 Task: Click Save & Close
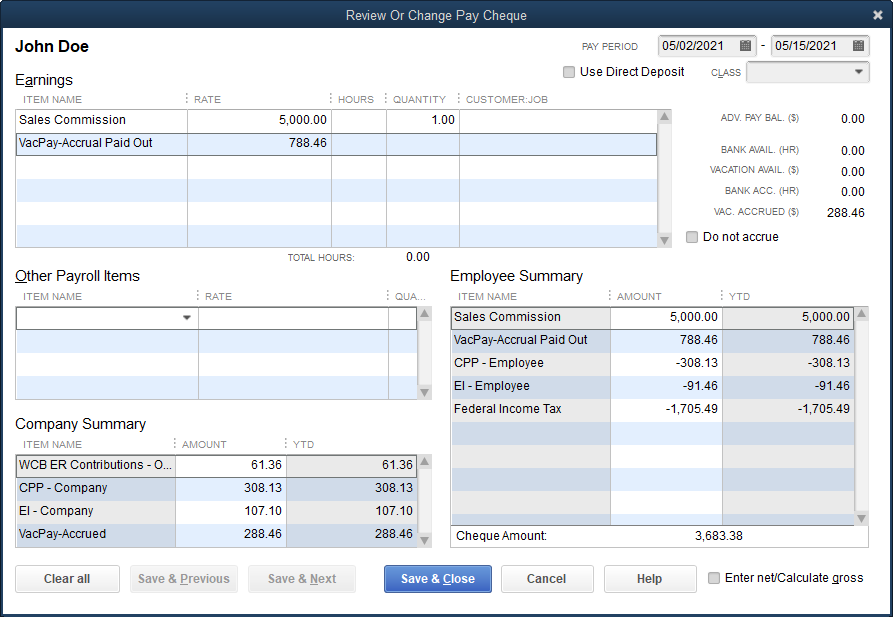pos(437,578)
